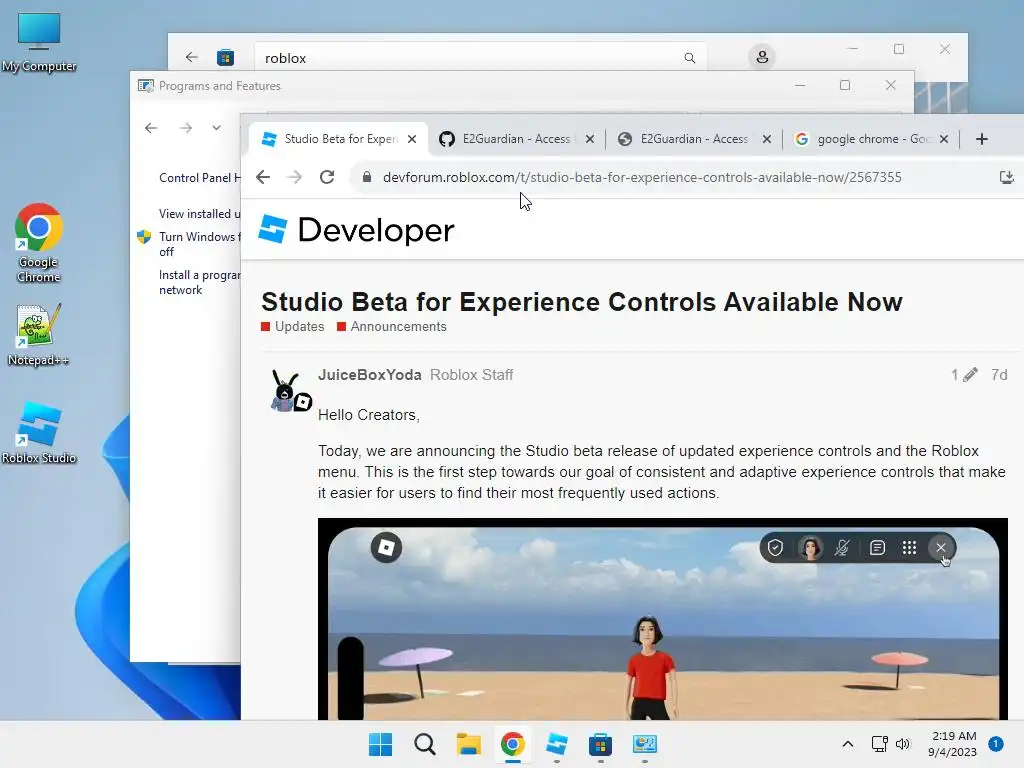Close the Studio Beta tab
The image size is (1024, 768).
click(x=412, y=139)
